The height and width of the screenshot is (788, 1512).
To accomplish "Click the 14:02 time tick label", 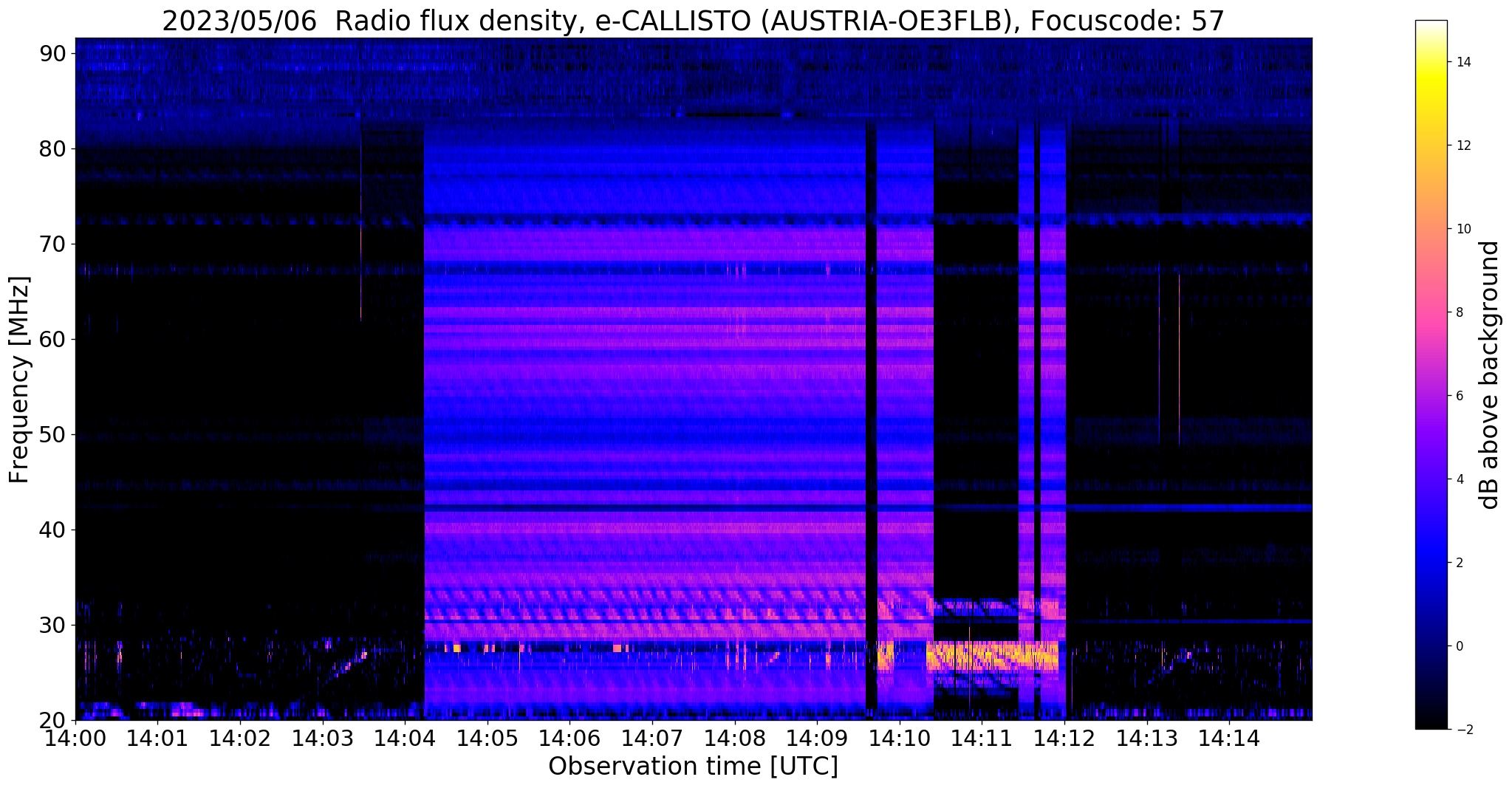I will pyautogui.click(x=240, y=739).
